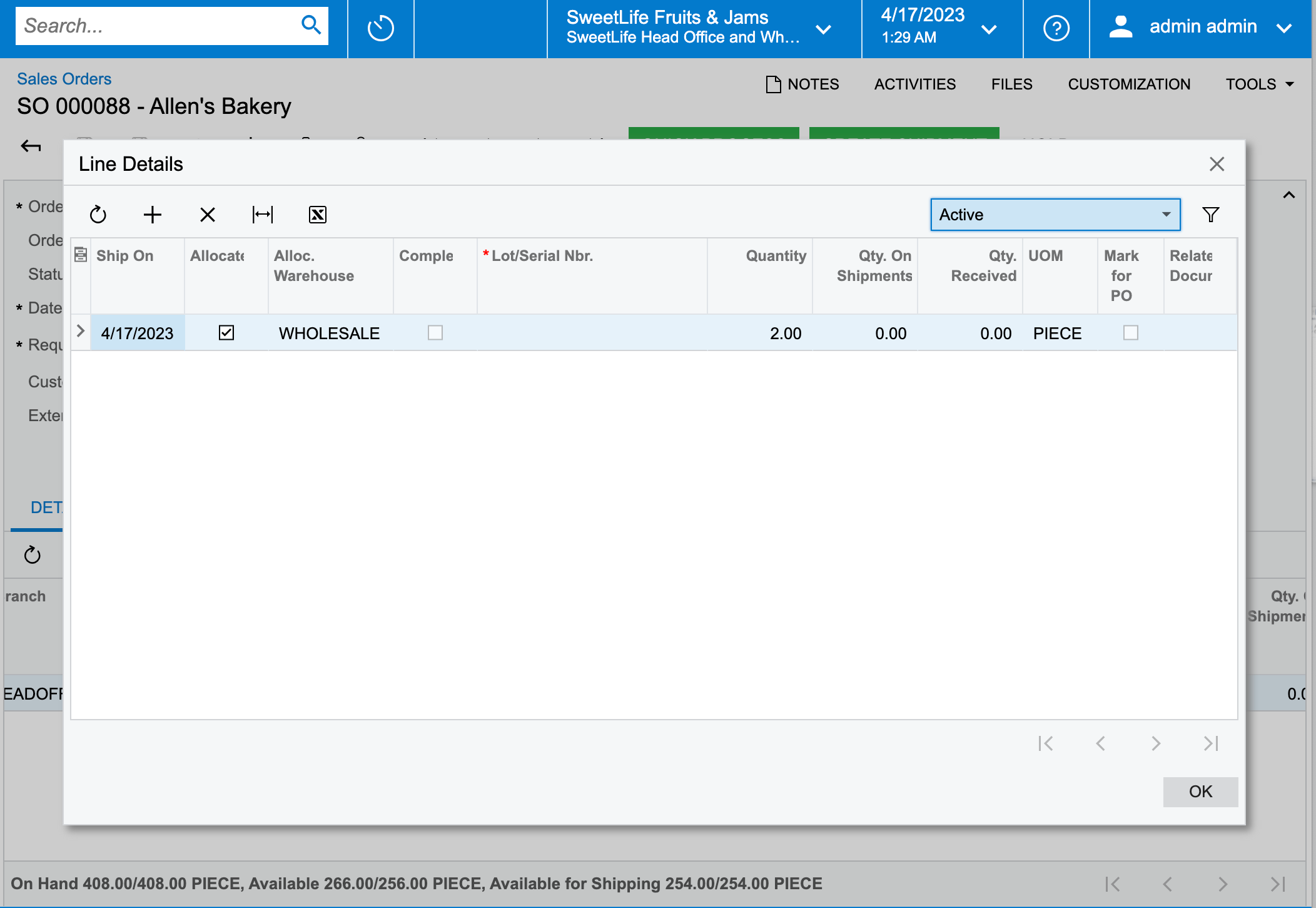
Task: Select the PIECE UOM cell
Action: tap(1060, 333)
